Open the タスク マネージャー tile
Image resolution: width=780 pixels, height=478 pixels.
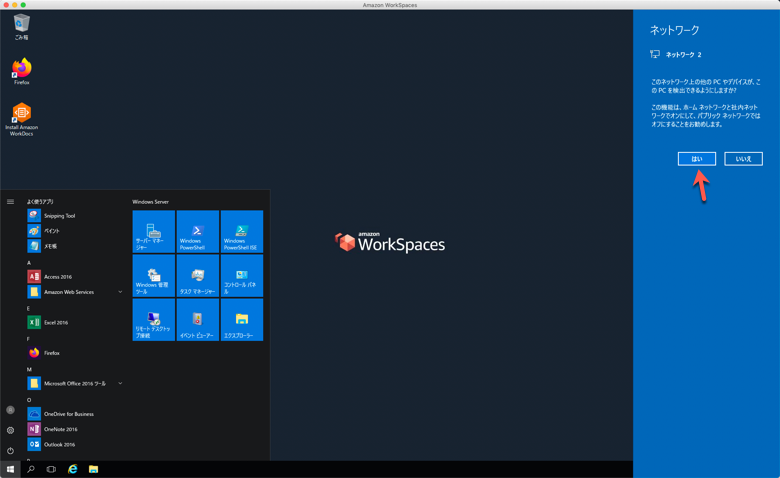click(x=197, y=276)
